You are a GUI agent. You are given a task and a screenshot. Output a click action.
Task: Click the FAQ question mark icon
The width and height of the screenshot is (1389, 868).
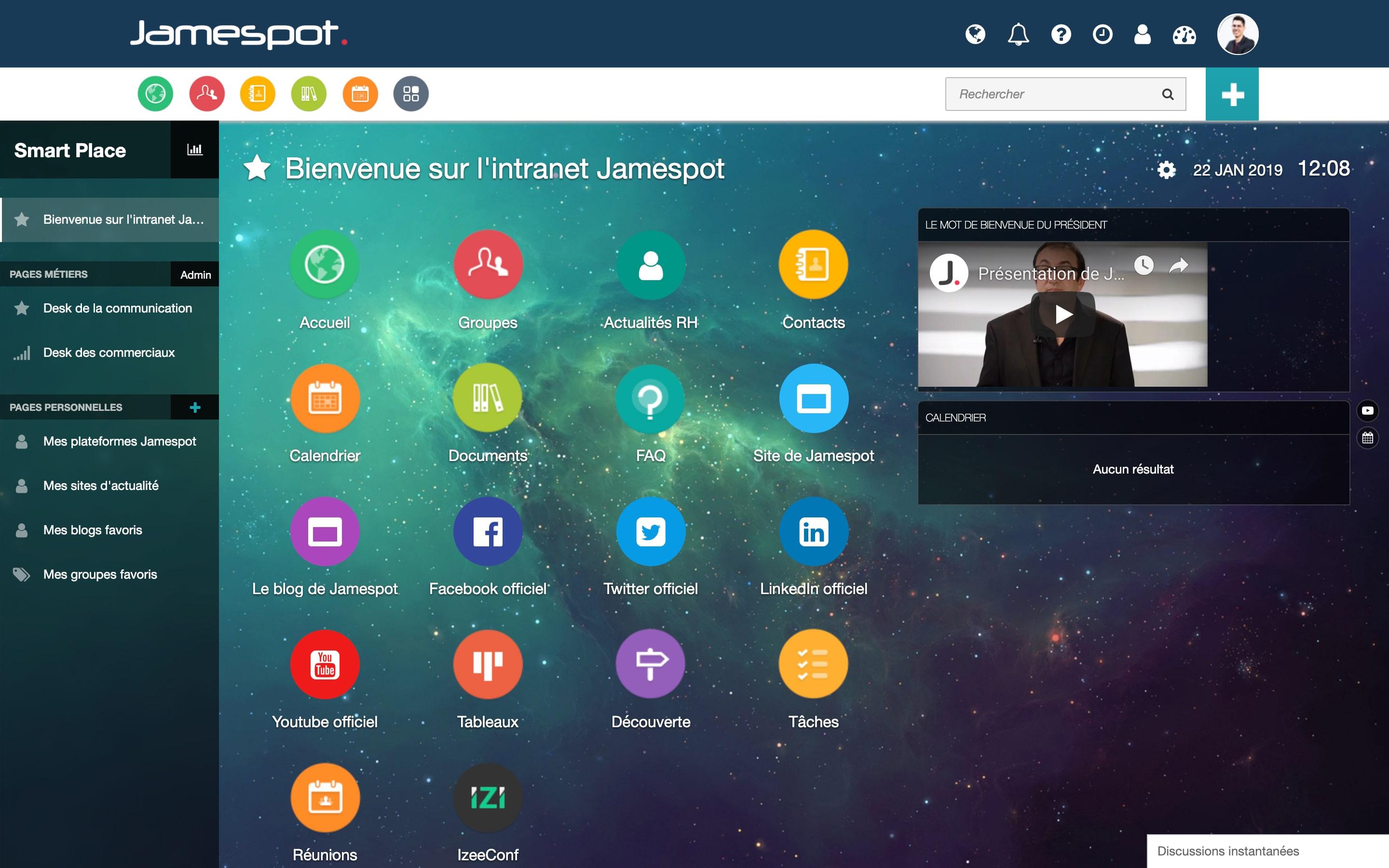pos(650,398)
